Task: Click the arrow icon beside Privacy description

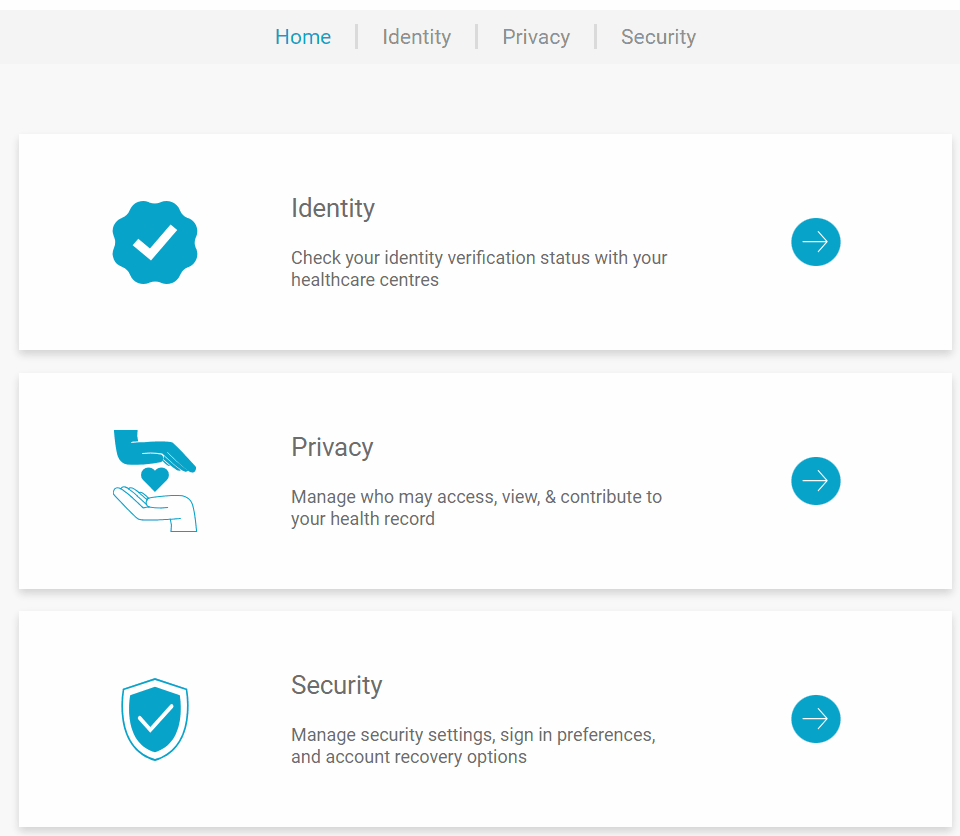Action: click(x=816, y=481)
